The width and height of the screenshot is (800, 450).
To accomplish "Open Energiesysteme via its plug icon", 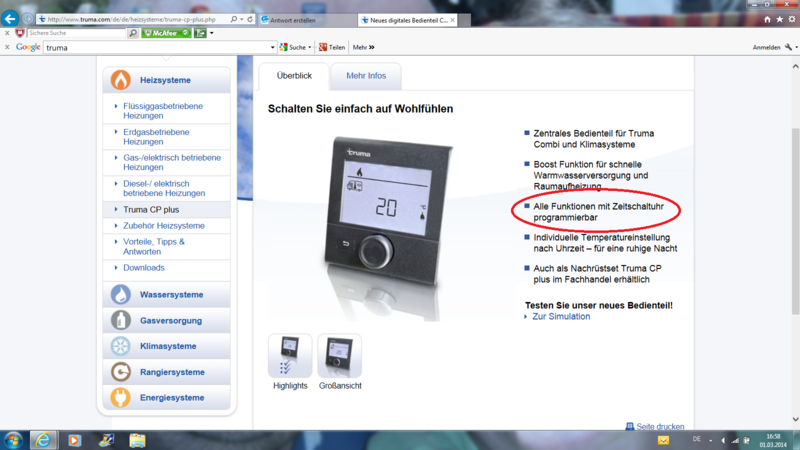I will coord(120,398).
